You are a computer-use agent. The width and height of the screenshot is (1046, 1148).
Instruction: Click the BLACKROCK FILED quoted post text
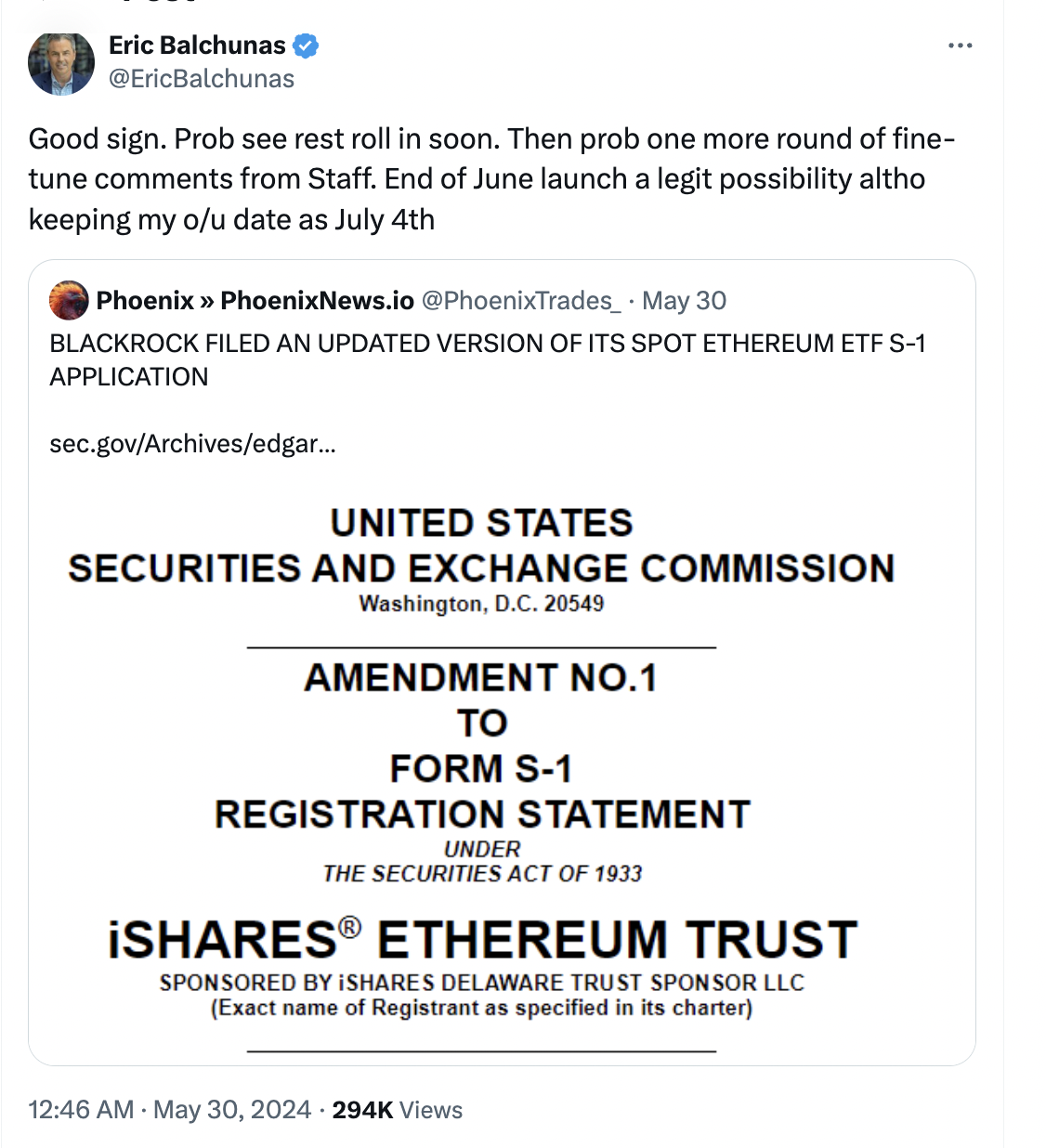(488, 360)
